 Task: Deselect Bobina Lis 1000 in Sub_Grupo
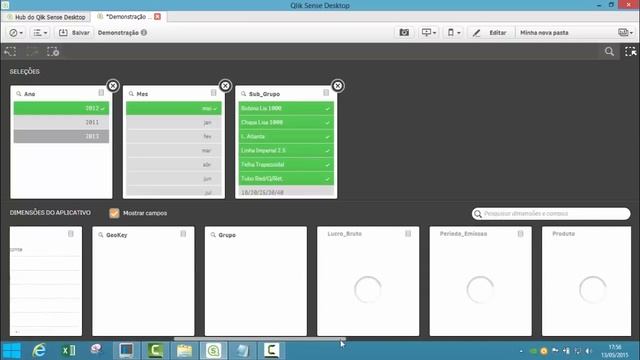pyautogui.click(x=286, y=108)
